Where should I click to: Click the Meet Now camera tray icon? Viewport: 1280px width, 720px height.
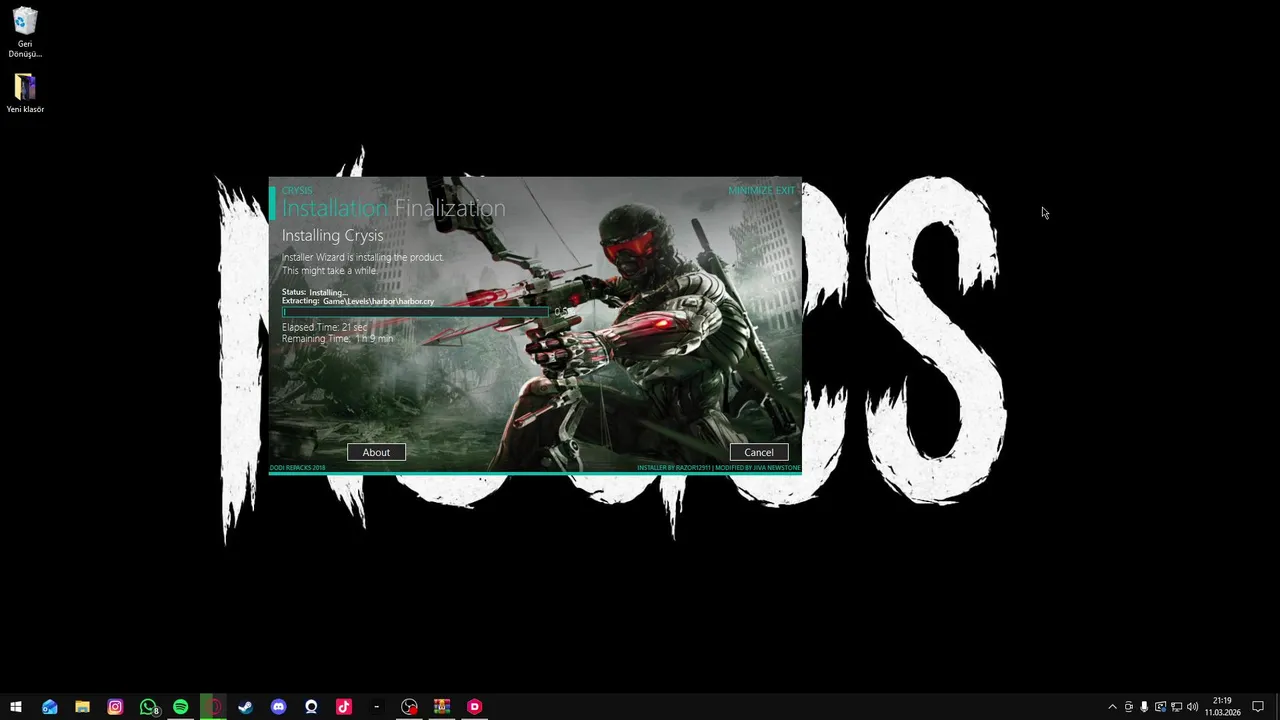coord(1128,707)
